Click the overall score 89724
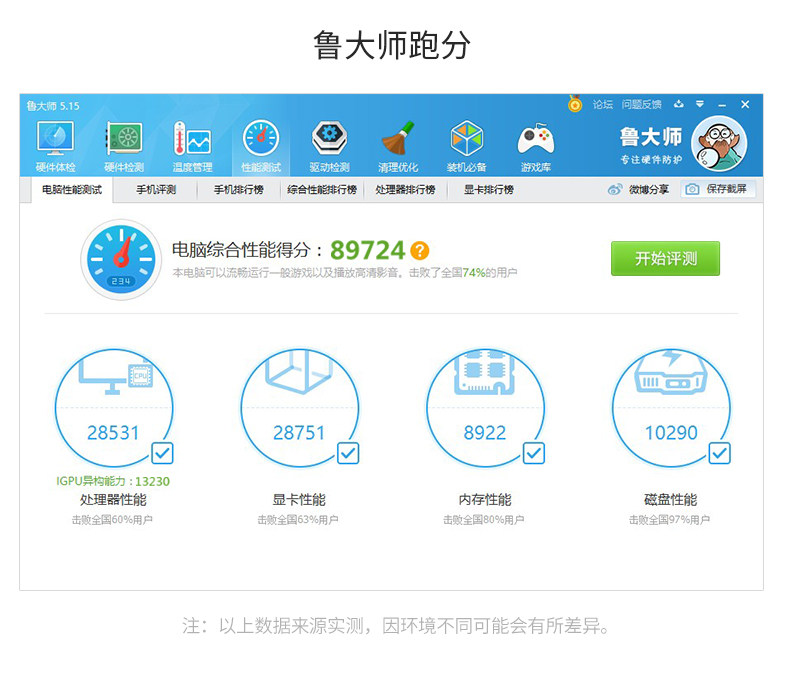 coord(368,250)
